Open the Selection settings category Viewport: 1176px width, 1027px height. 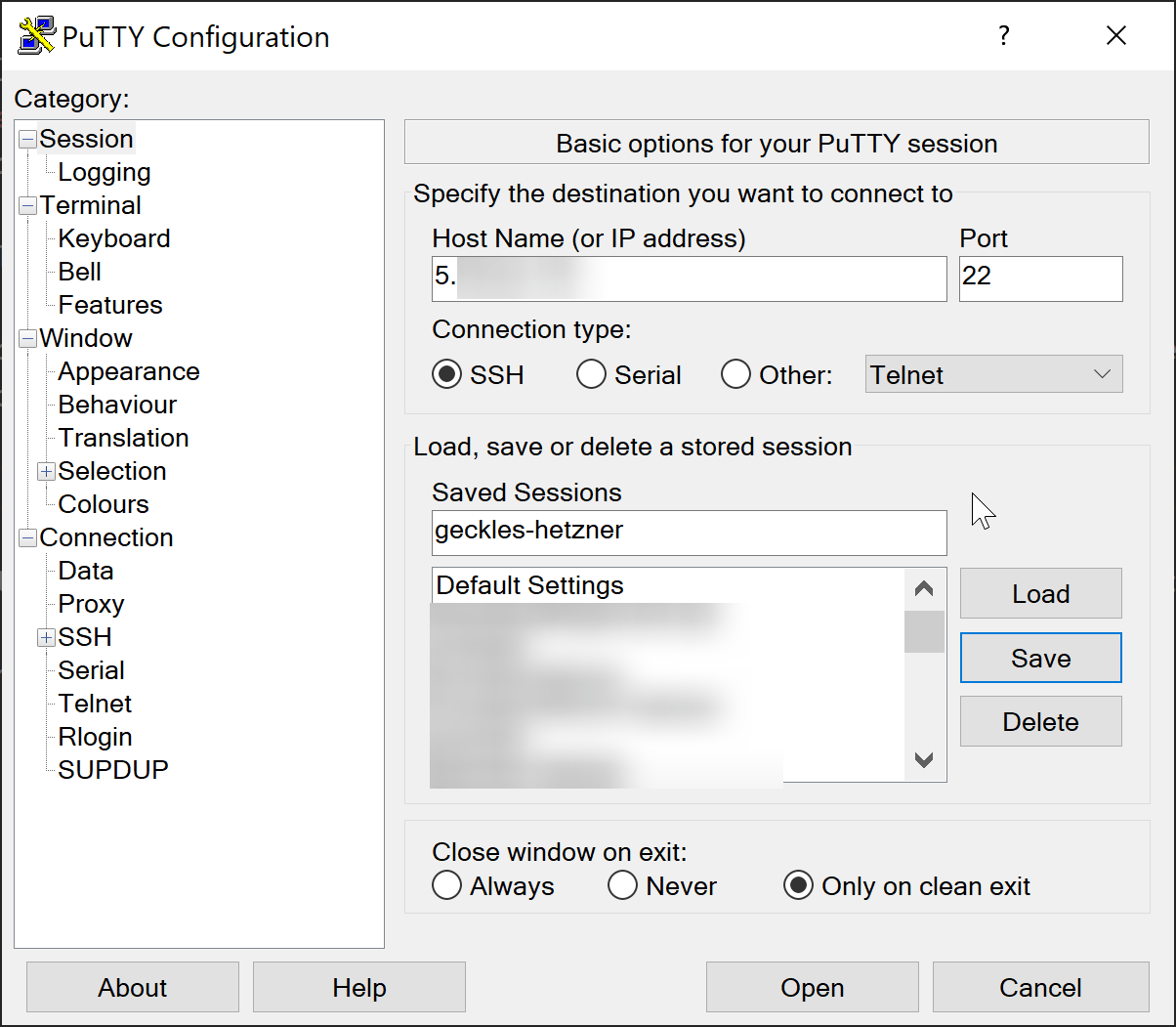pos(112,471)
